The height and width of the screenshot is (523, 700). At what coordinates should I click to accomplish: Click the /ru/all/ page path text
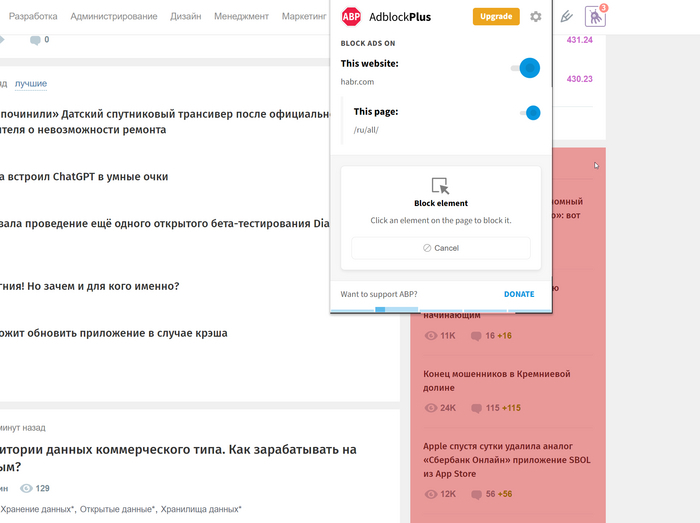[x=366, y=130]
